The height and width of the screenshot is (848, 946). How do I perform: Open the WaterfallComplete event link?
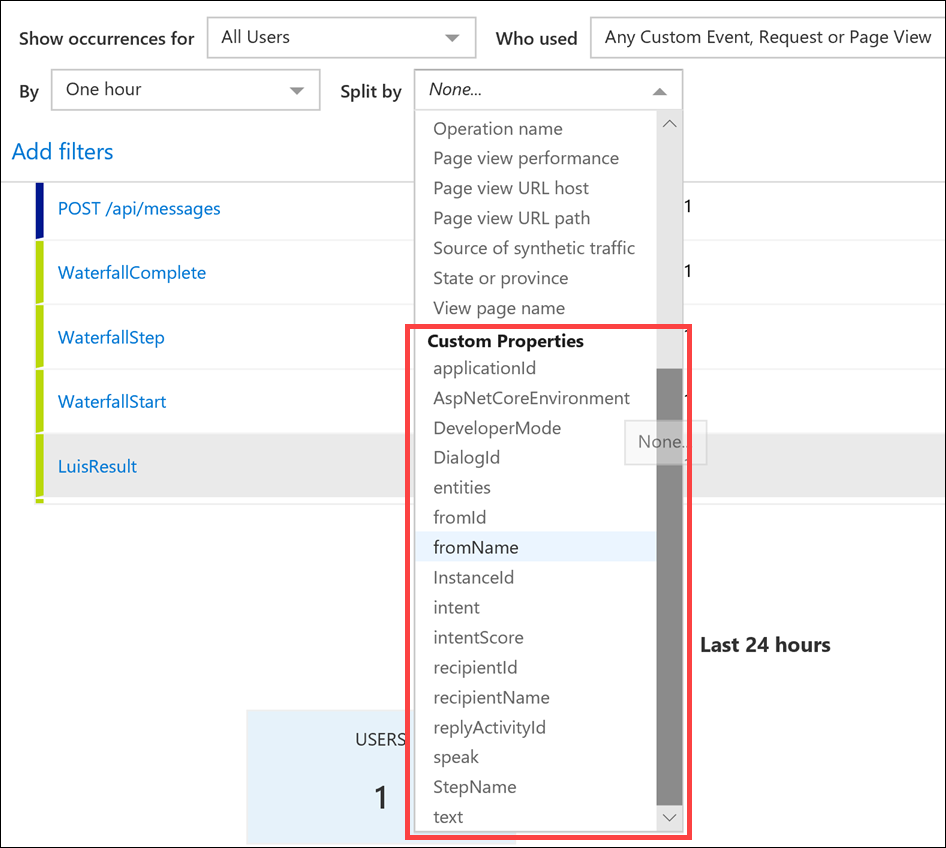pos(132,273)
